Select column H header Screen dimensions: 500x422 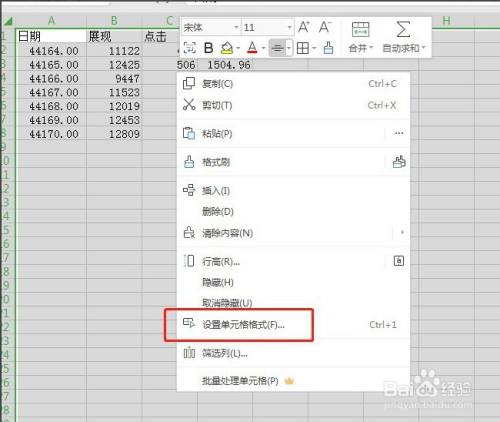[446, 21]
